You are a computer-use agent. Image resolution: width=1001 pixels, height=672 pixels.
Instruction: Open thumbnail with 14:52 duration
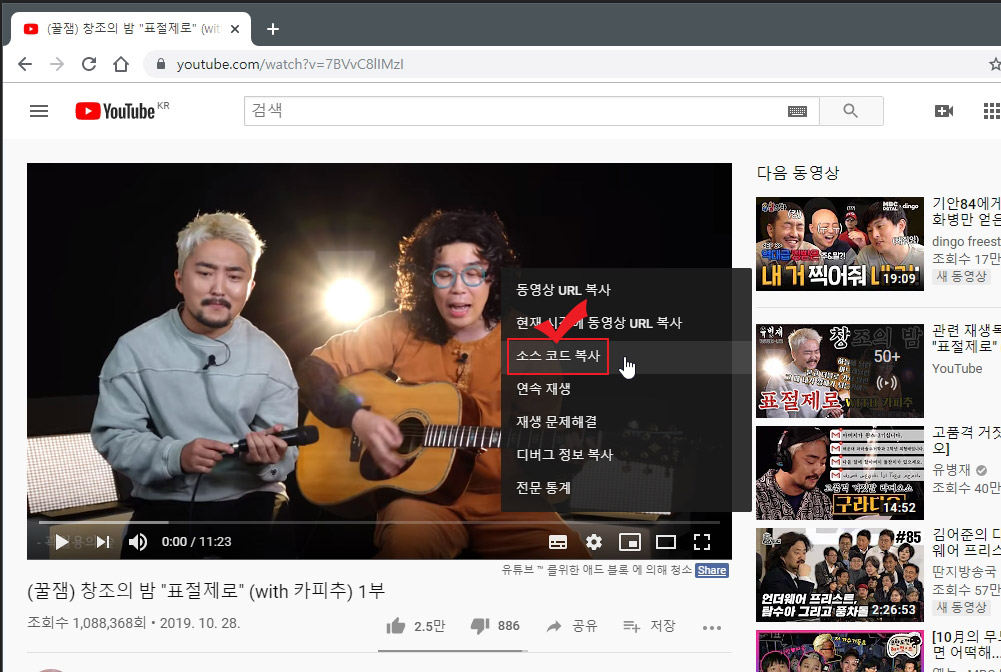pos(839,473)
